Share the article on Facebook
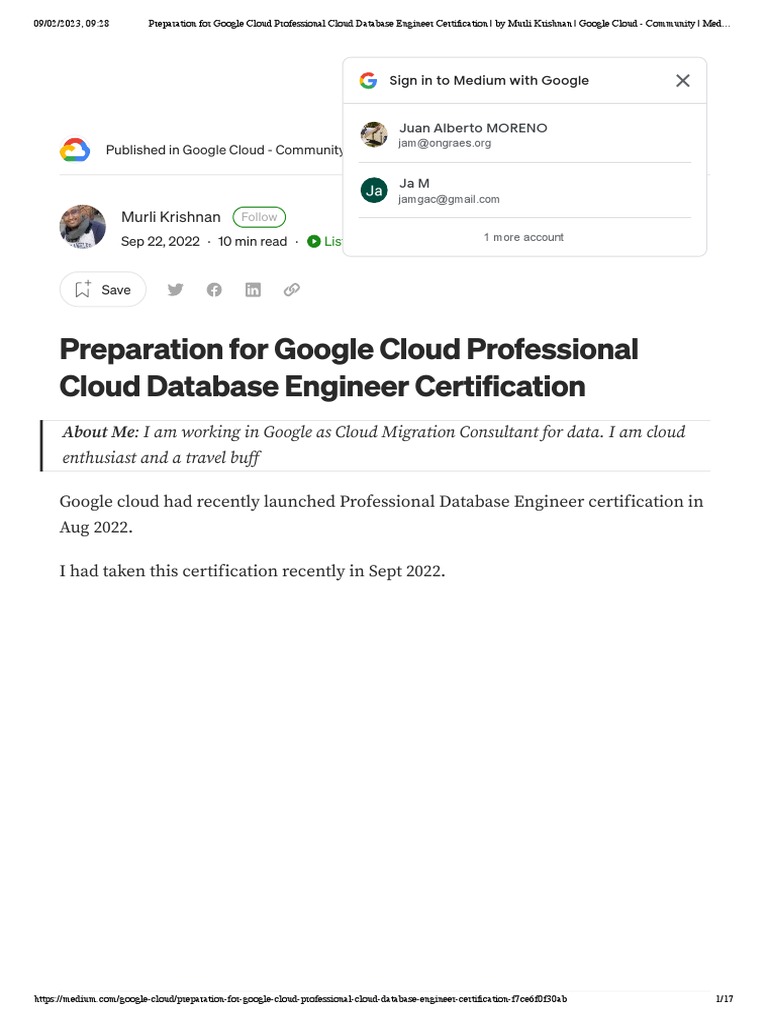 tap(214, 290)
